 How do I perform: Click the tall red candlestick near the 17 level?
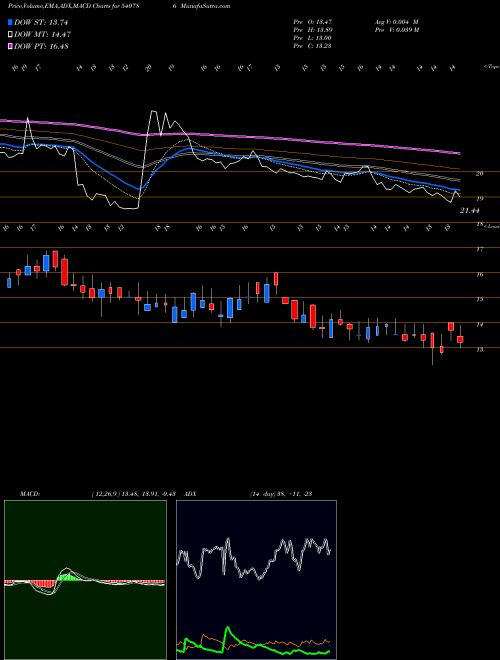tap(64, 272)
